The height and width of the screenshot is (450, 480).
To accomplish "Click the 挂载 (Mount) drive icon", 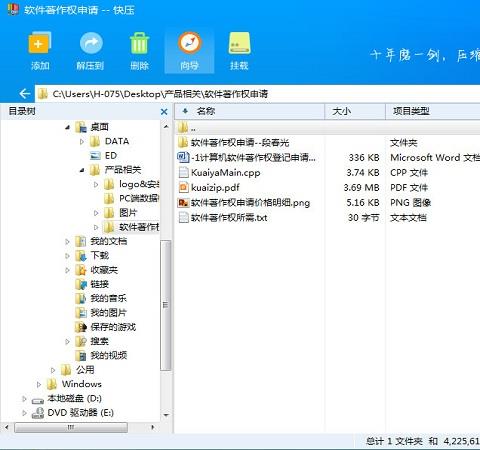I will (239, 43).
